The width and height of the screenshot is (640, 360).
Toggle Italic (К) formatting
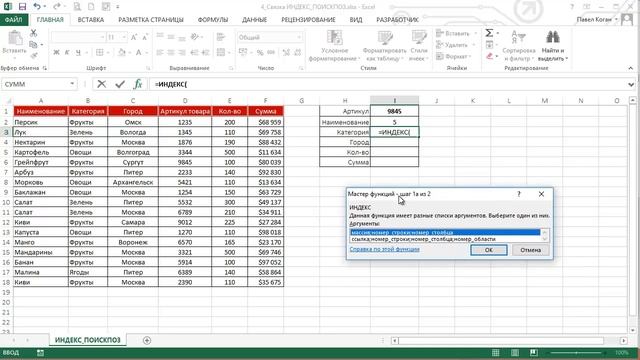click(67, 52)
